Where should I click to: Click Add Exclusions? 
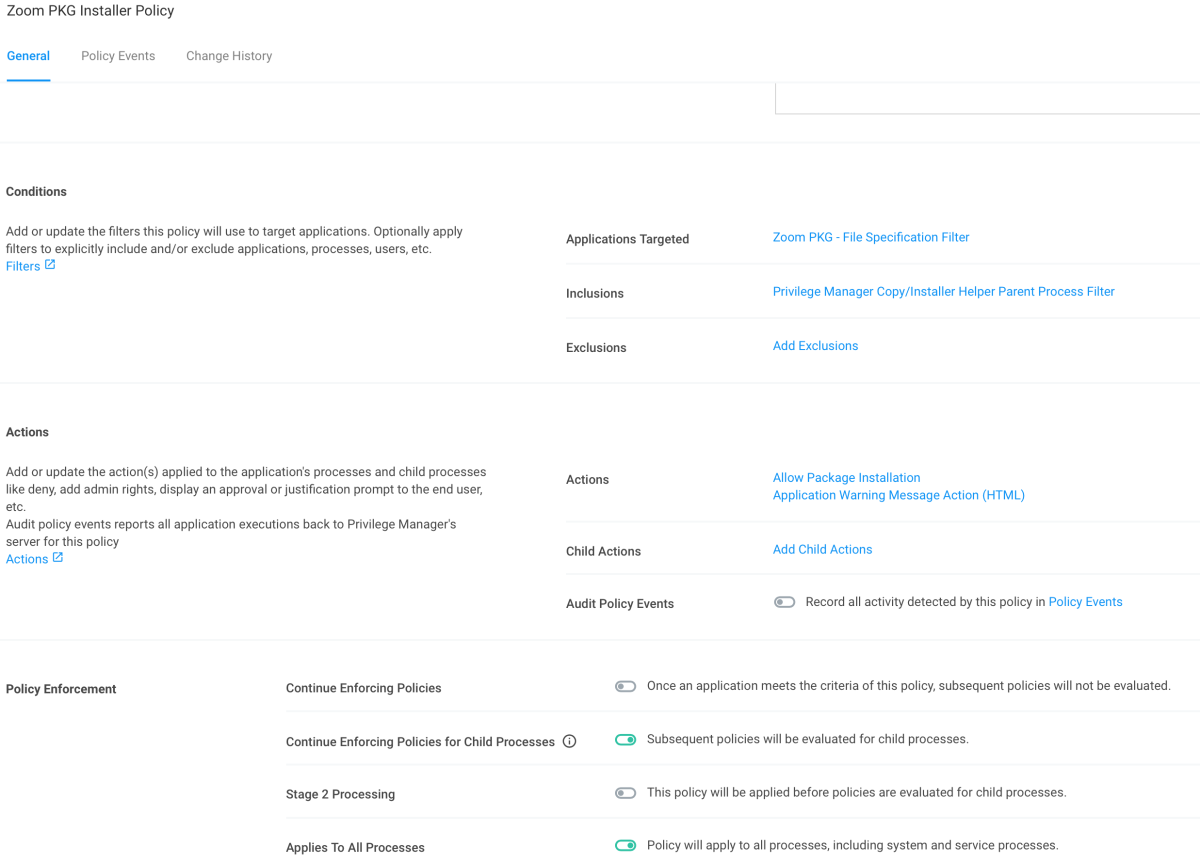click(815, 346)
